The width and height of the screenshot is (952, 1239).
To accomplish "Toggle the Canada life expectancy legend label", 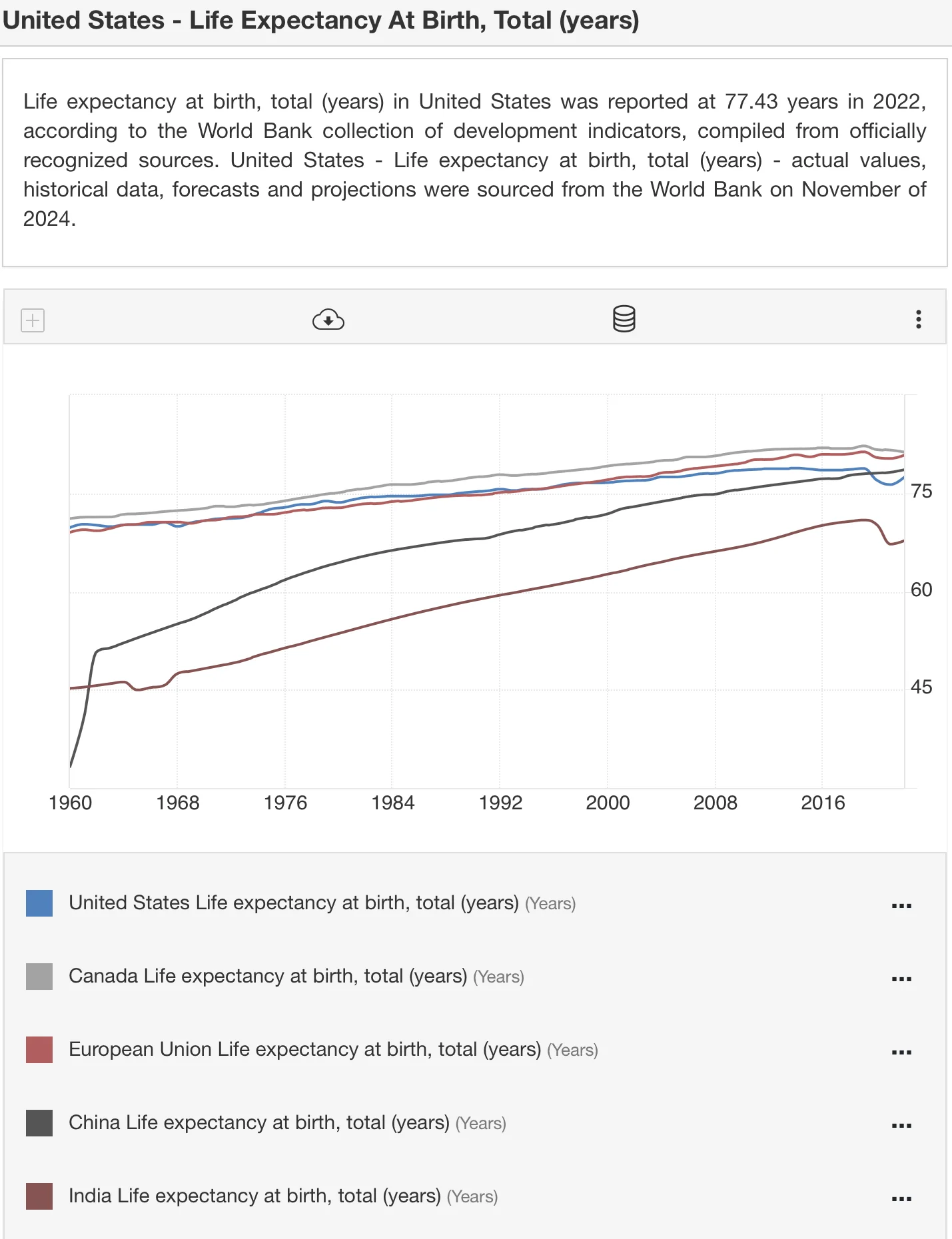I will (x=267, y=977).
